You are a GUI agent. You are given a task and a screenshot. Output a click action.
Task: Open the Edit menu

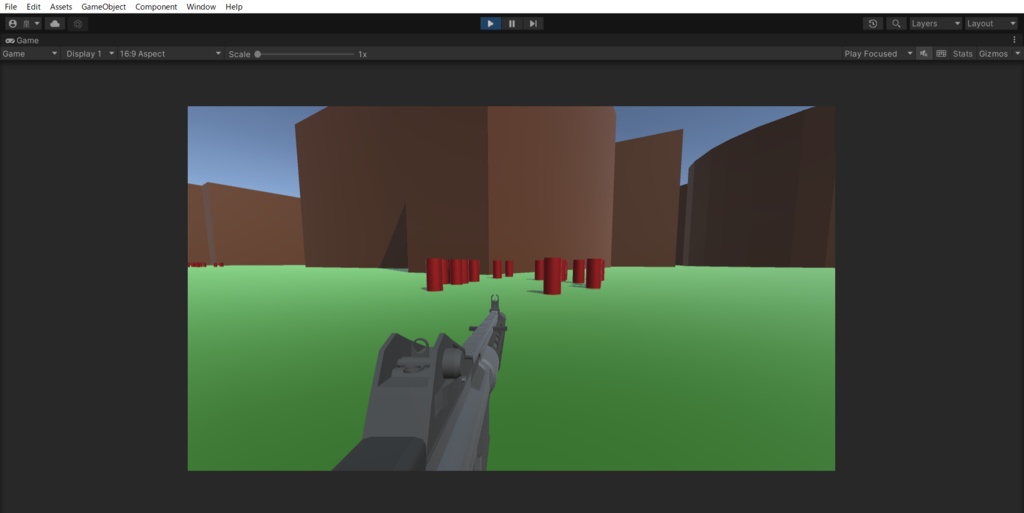click(33, 7)
